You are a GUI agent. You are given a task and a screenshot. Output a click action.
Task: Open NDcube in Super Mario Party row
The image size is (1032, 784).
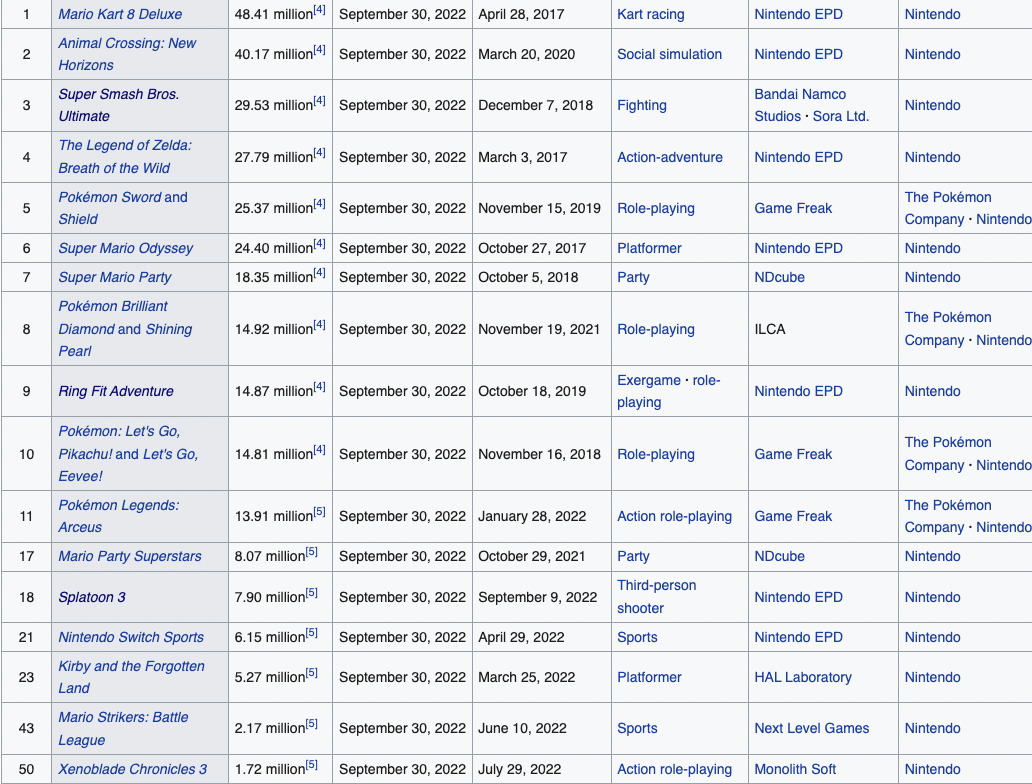click(779, 277)
